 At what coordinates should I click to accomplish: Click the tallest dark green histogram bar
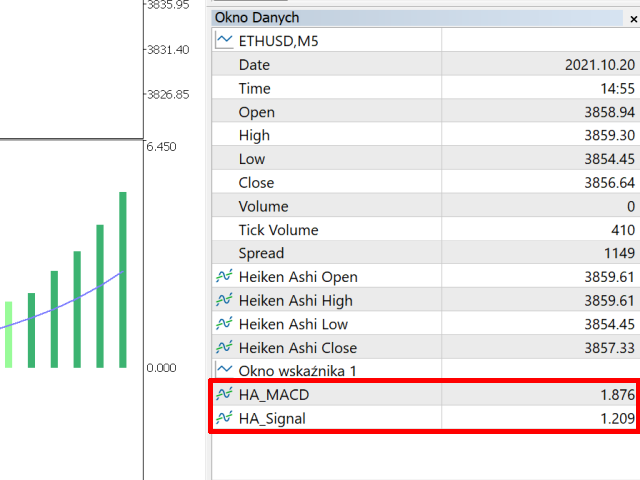[123, 280]
